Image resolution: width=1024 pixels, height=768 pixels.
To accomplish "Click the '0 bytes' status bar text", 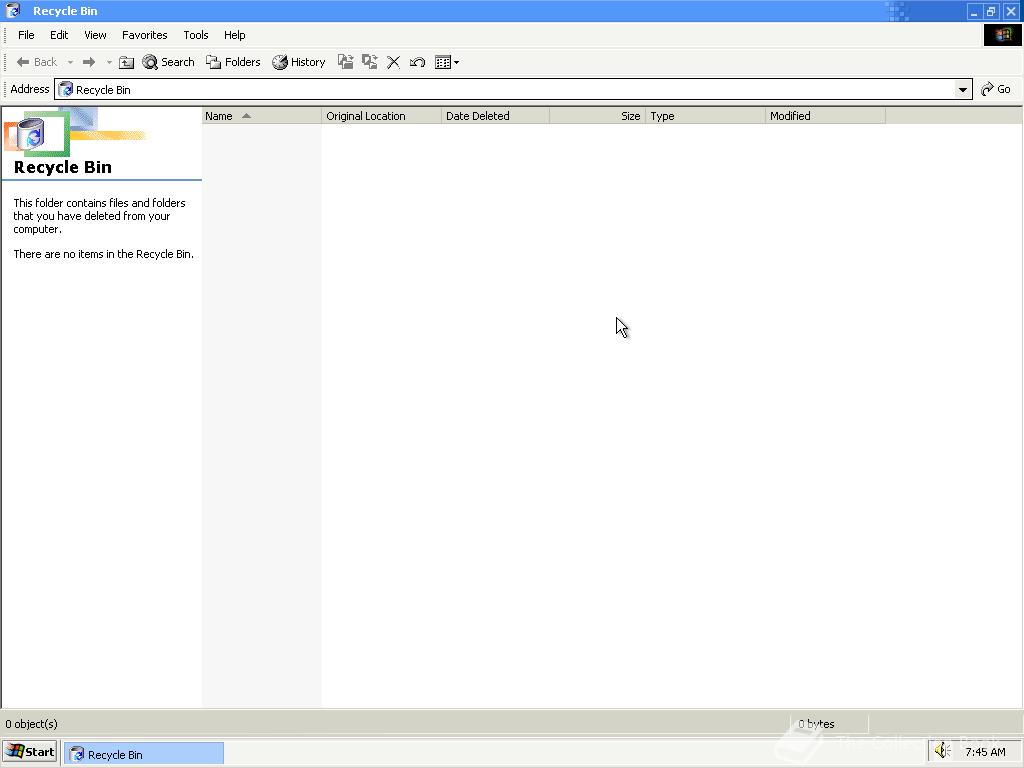I will click(816, 724).
